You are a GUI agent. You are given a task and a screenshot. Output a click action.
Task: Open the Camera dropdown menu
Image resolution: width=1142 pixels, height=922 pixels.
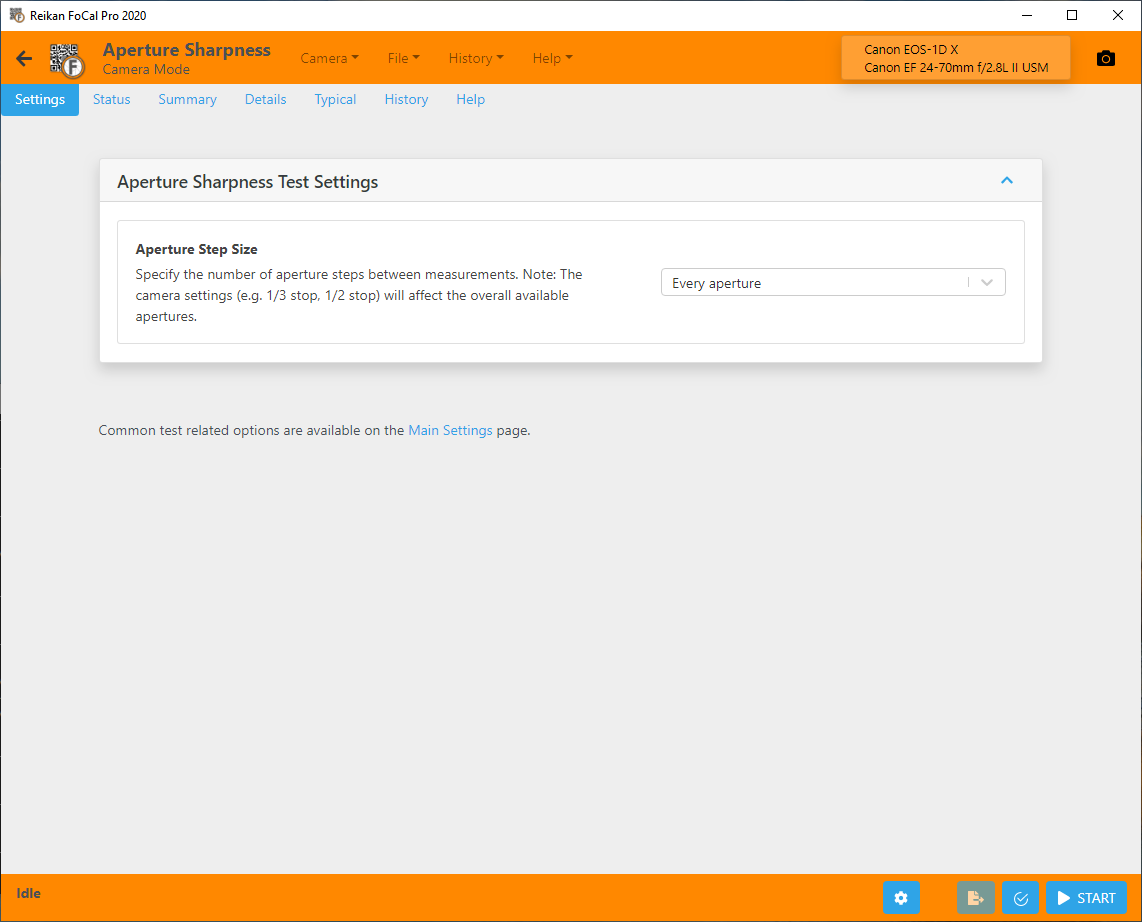pos(329,59)
